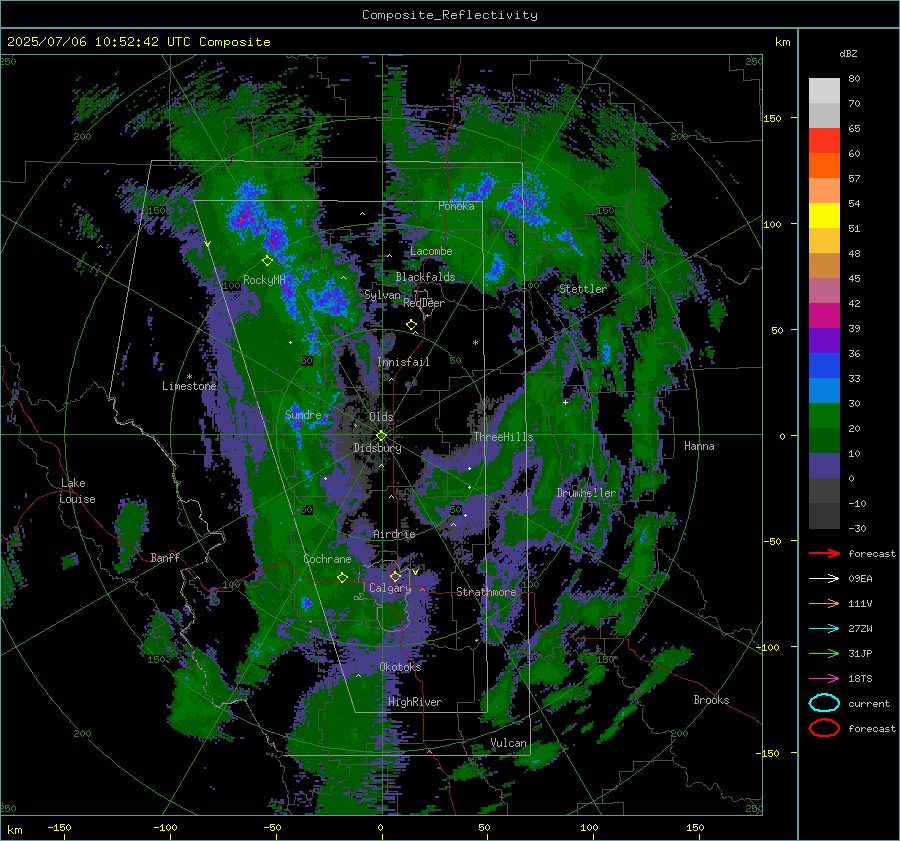This screenshot has height=841, width=900.
Task: Select the white 09EA arrow symbol
Action: coord(824,579)
